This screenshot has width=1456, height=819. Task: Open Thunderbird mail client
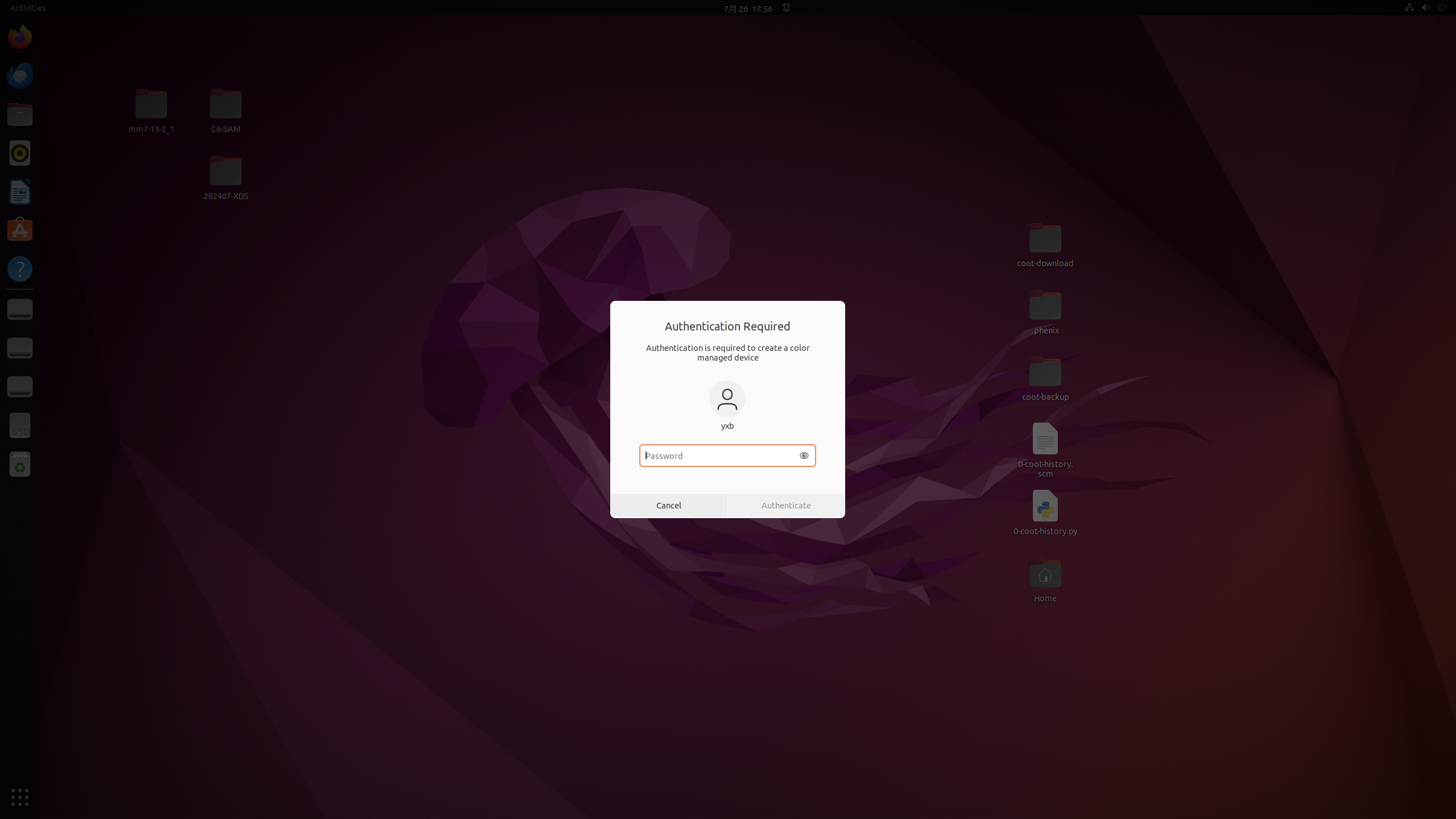(20, 75)
